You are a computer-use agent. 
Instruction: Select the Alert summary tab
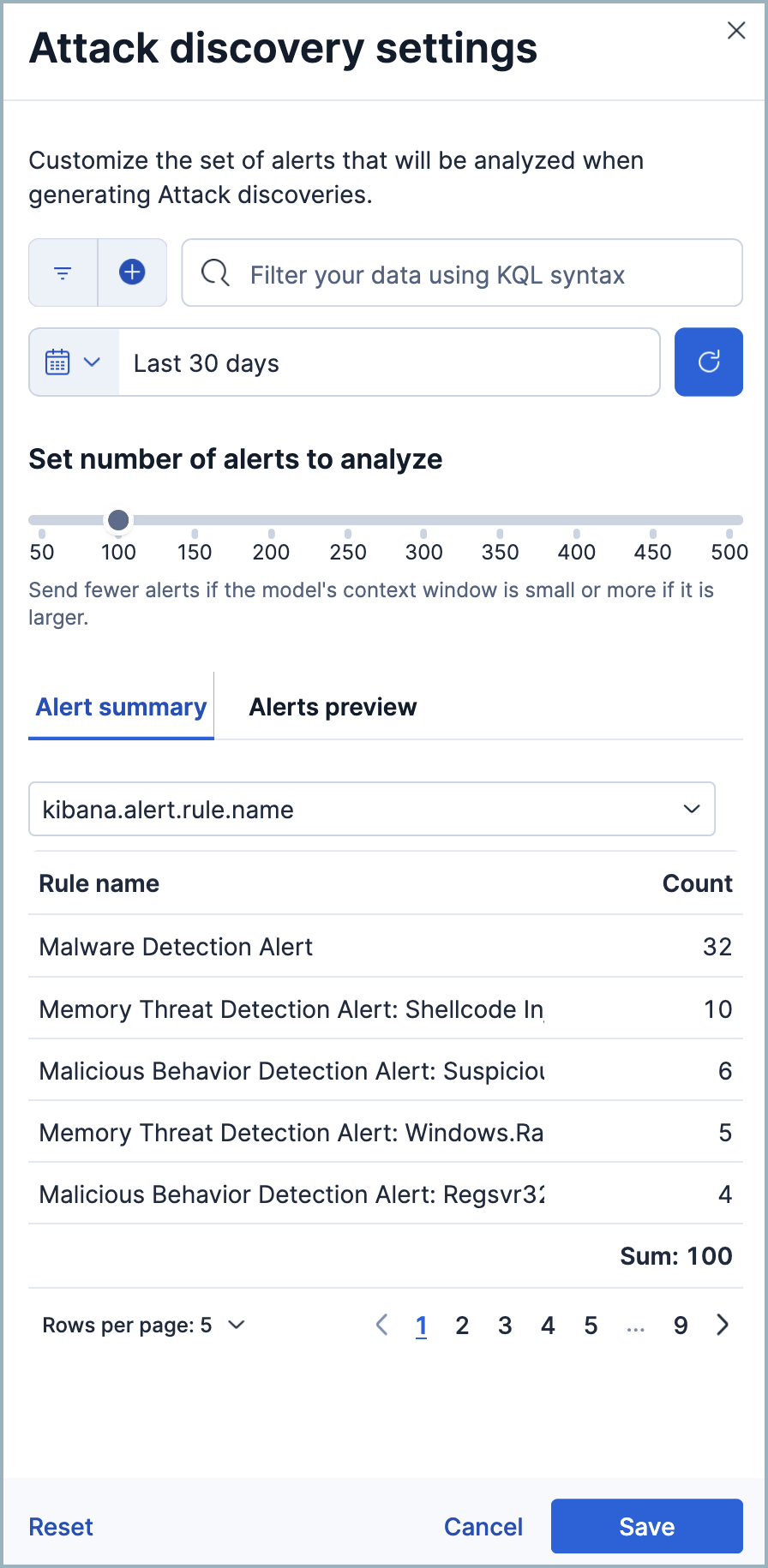click(121, 707)
